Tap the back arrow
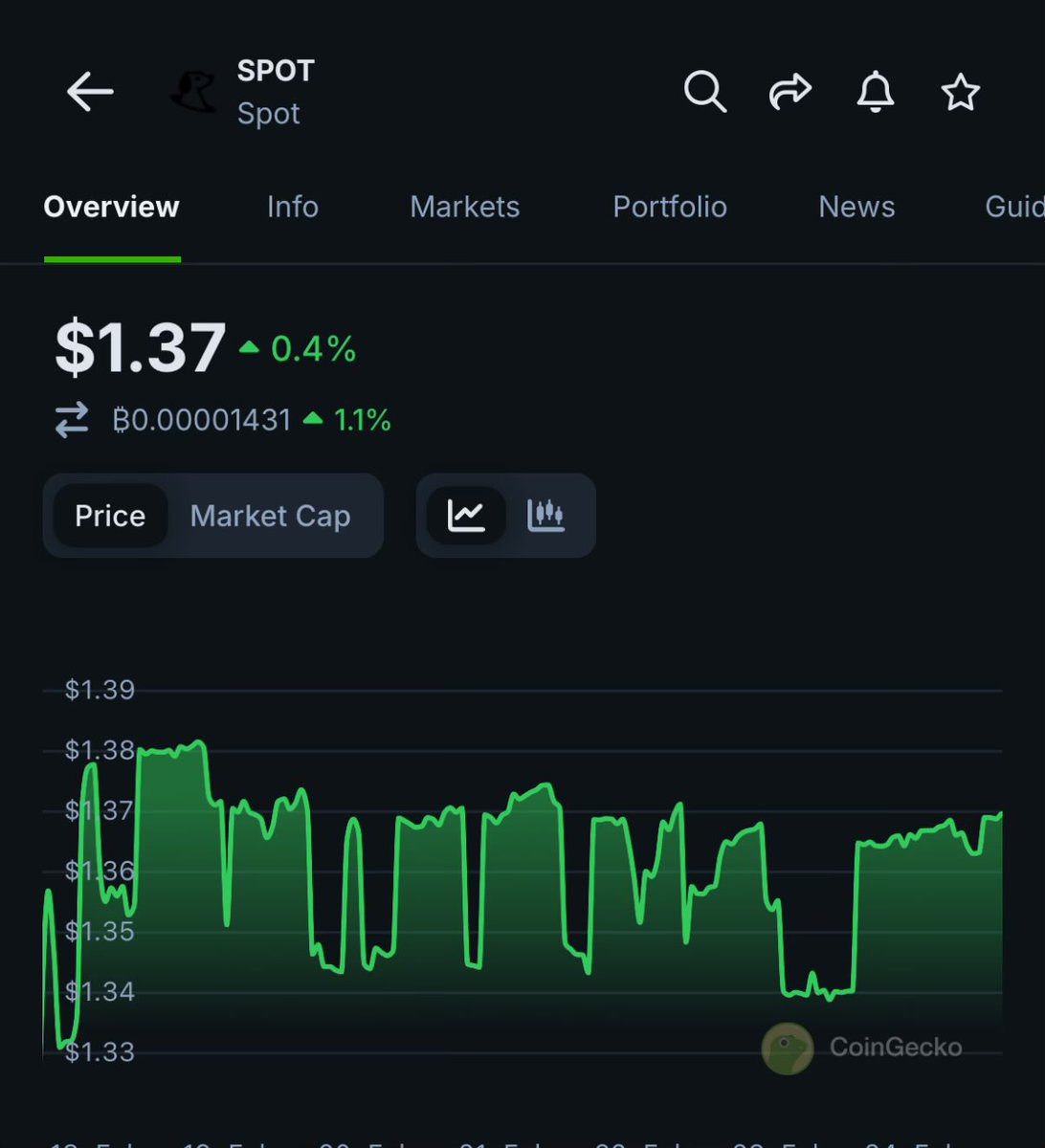This screenshot has height=1148, width=1045. coord(89,92)
